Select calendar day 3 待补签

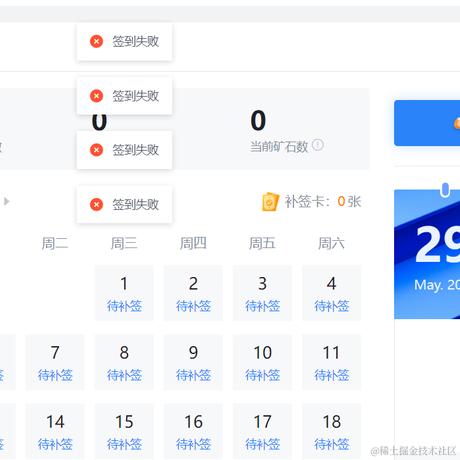262,293
